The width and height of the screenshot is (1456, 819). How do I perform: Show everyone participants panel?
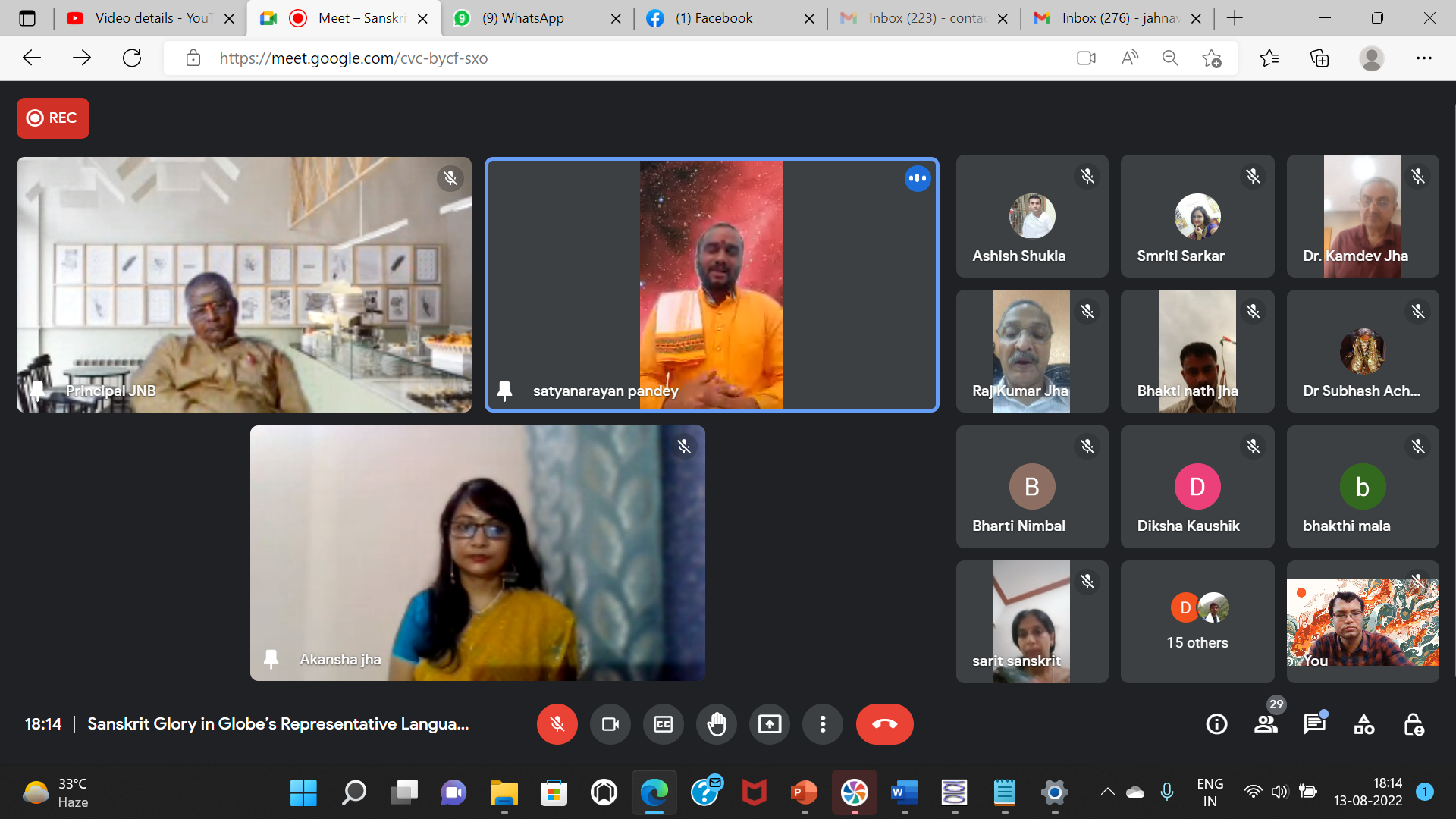click(x=1266, y=724)
